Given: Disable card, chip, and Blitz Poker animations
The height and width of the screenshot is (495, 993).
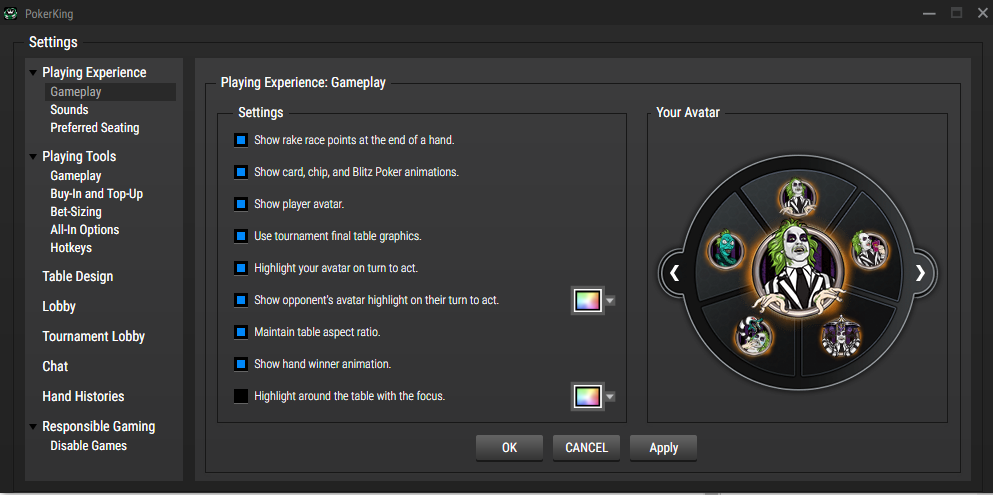Looking at the screenshot, I should point(241,172).
